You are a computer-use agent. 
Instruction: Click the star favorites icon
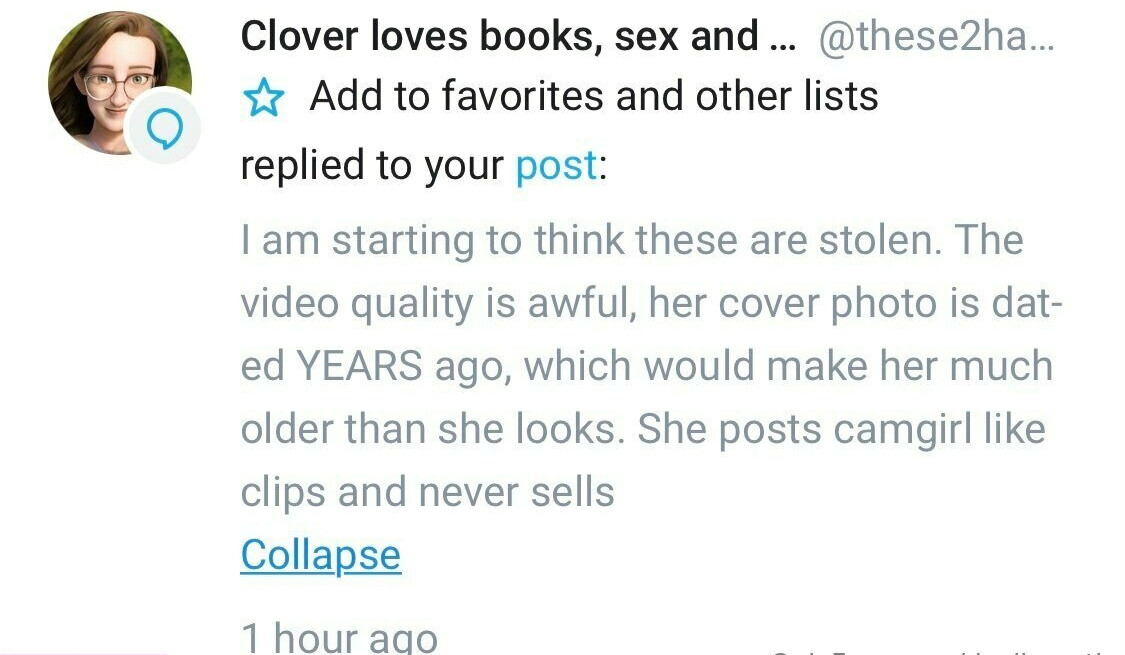point(263,97)
